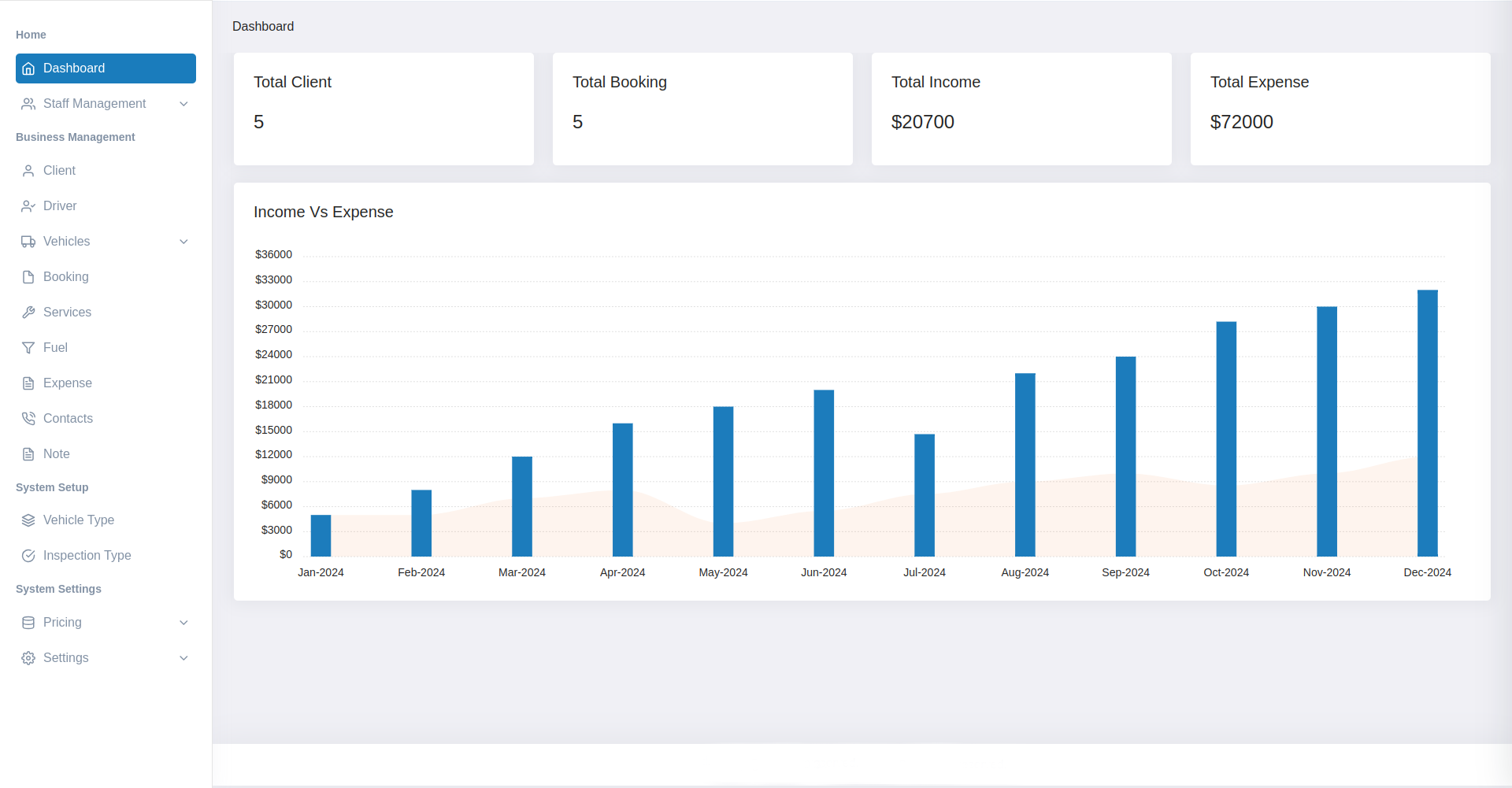Click the Jul-2024 bar in the chart
The image size is (1512, 788).
[x=924, y=495]
